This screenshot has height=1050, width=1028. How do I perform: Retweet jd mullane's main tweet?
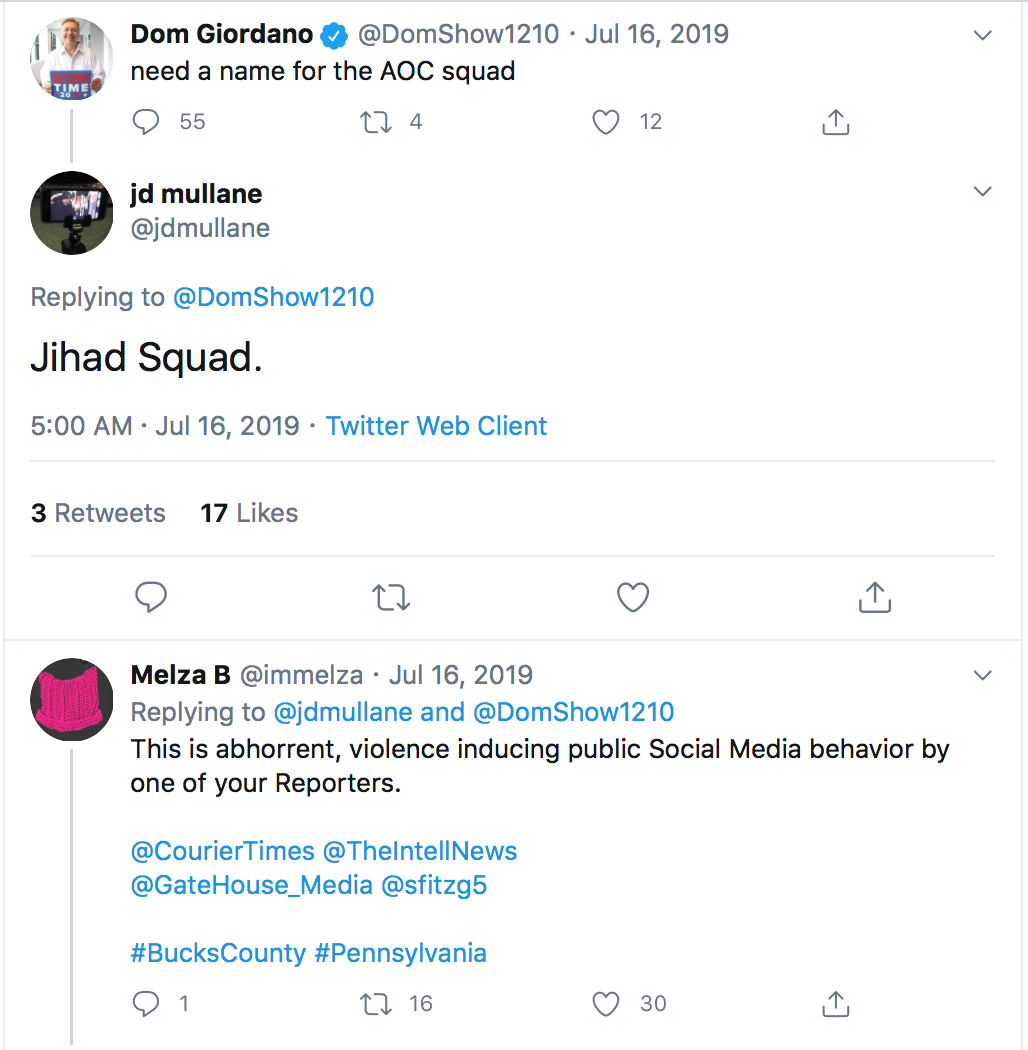pos(391,597)
